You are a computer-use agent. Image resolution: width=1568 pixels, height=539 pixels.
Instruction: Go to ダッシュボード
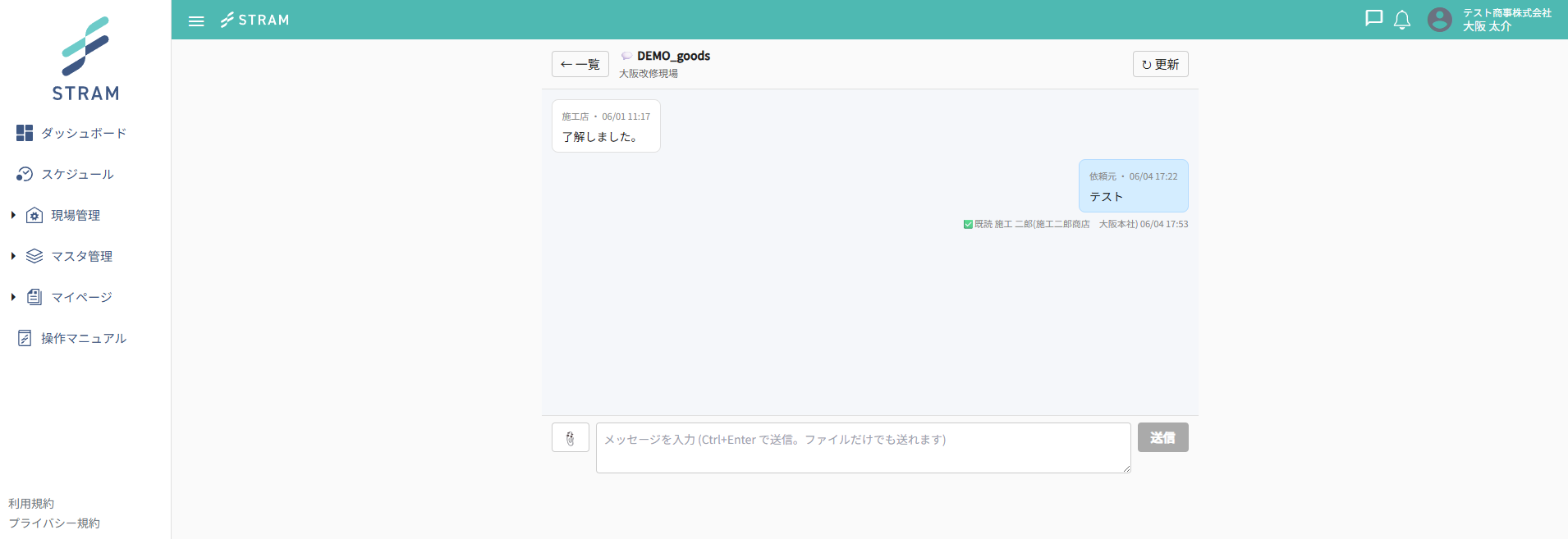[x=84, y=133]
